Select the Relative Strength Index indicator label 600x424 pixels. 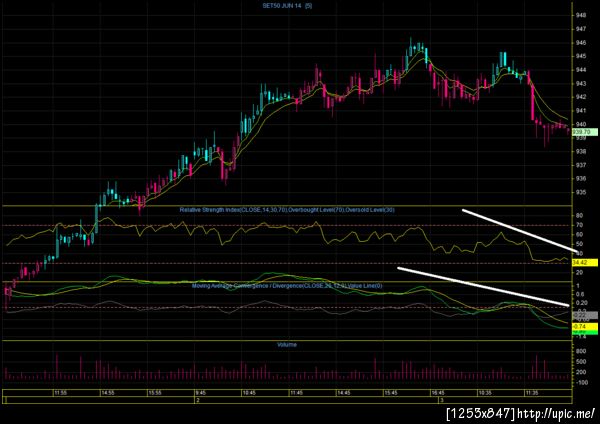coord(287,210)
